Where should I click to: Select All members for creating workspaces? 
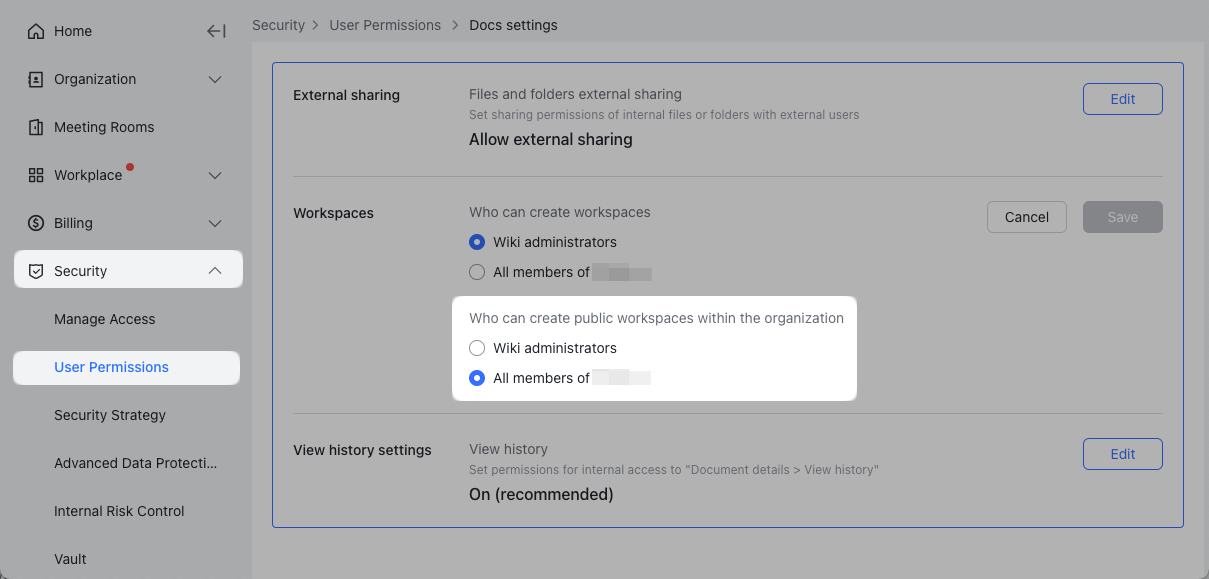477,272
